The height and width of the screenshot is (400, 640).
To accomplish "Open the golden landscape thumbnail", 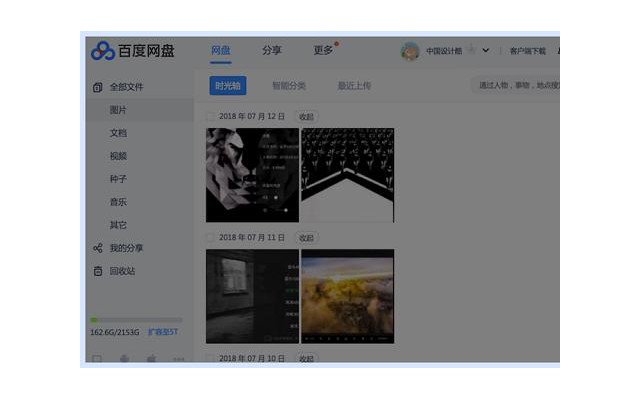I will [348, 296].
